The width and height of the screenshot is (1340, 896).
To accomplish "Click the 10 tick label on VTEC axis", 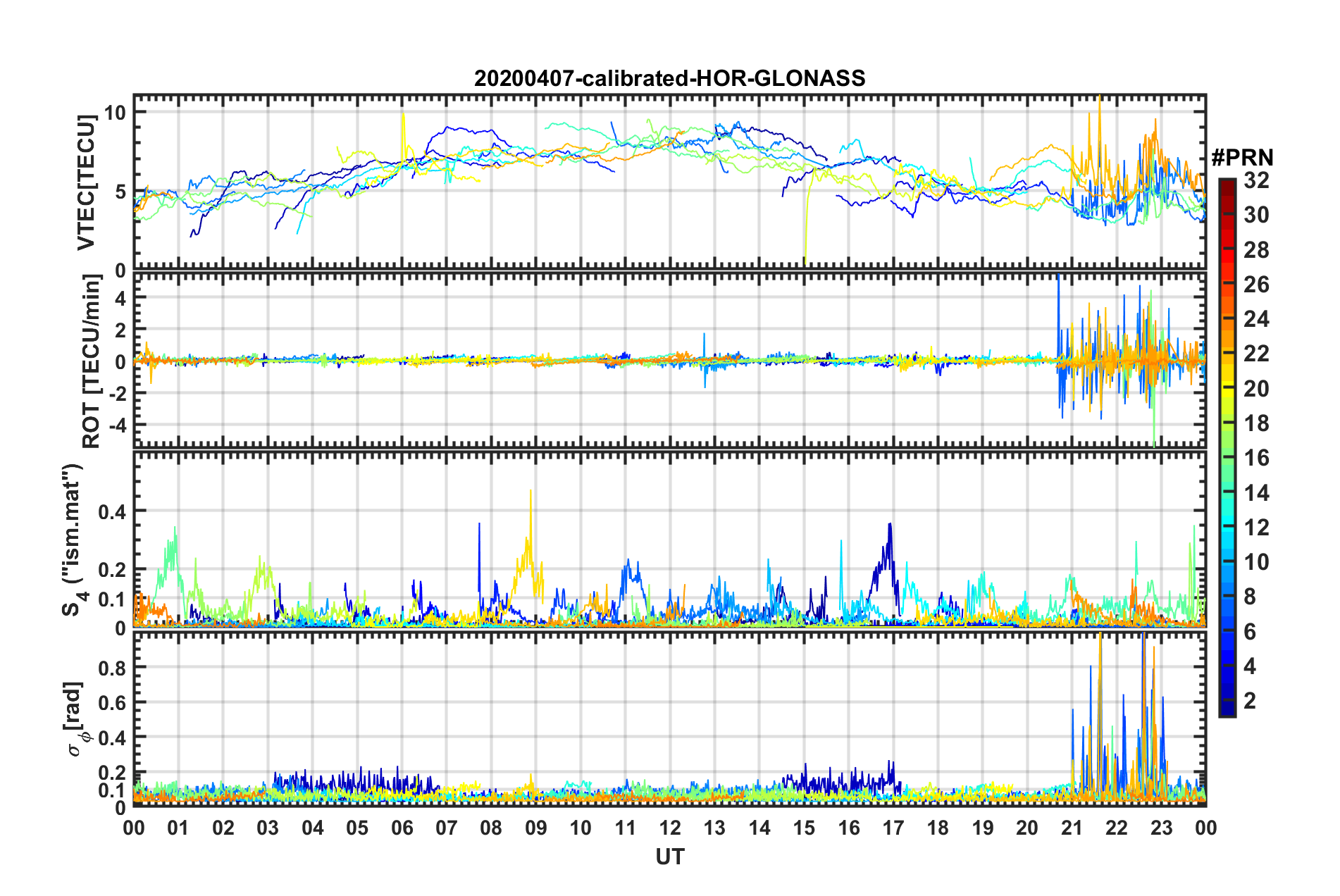I will tap(116, 113).
